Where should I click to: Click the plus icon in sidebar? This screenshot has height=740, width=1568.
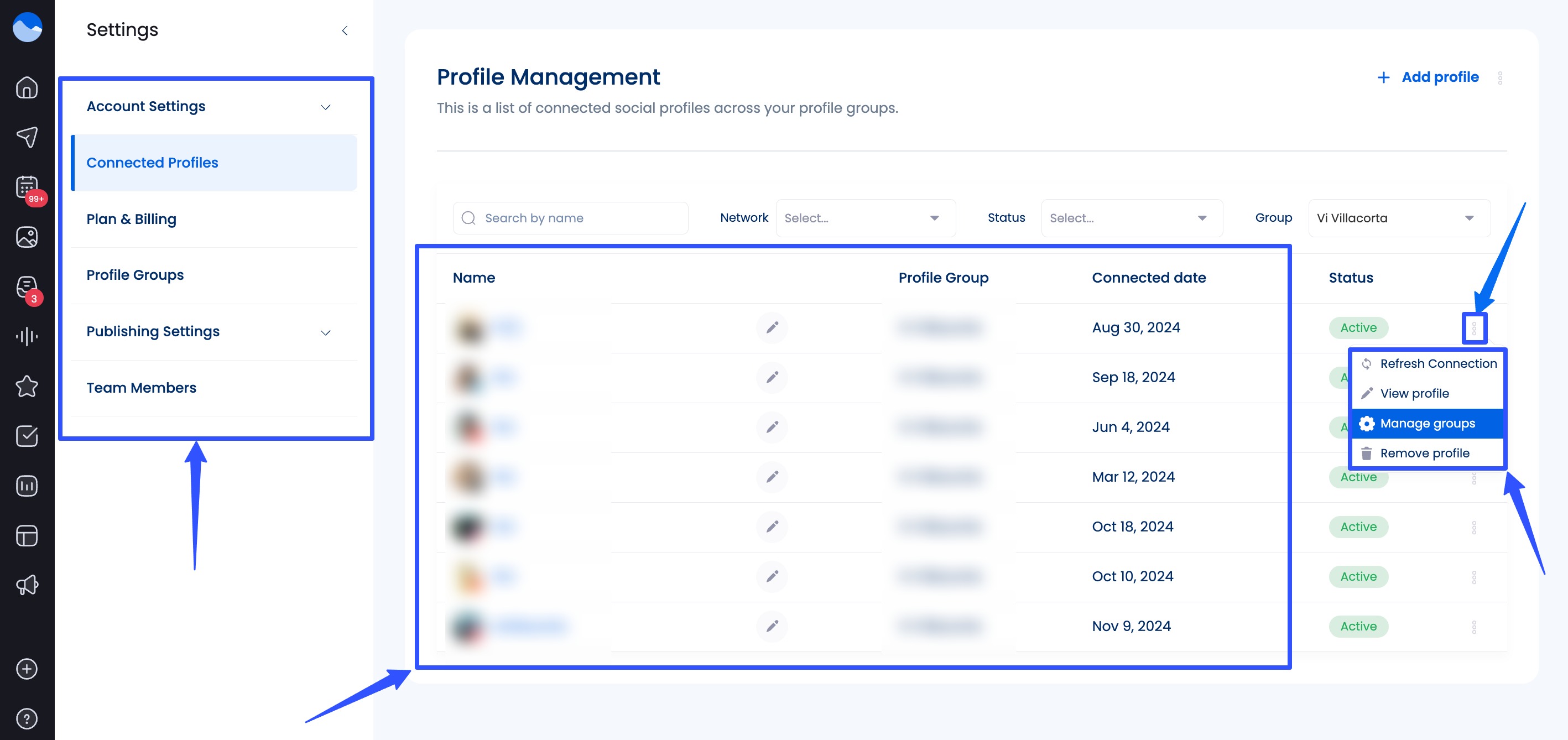click(x=27, y=668)
